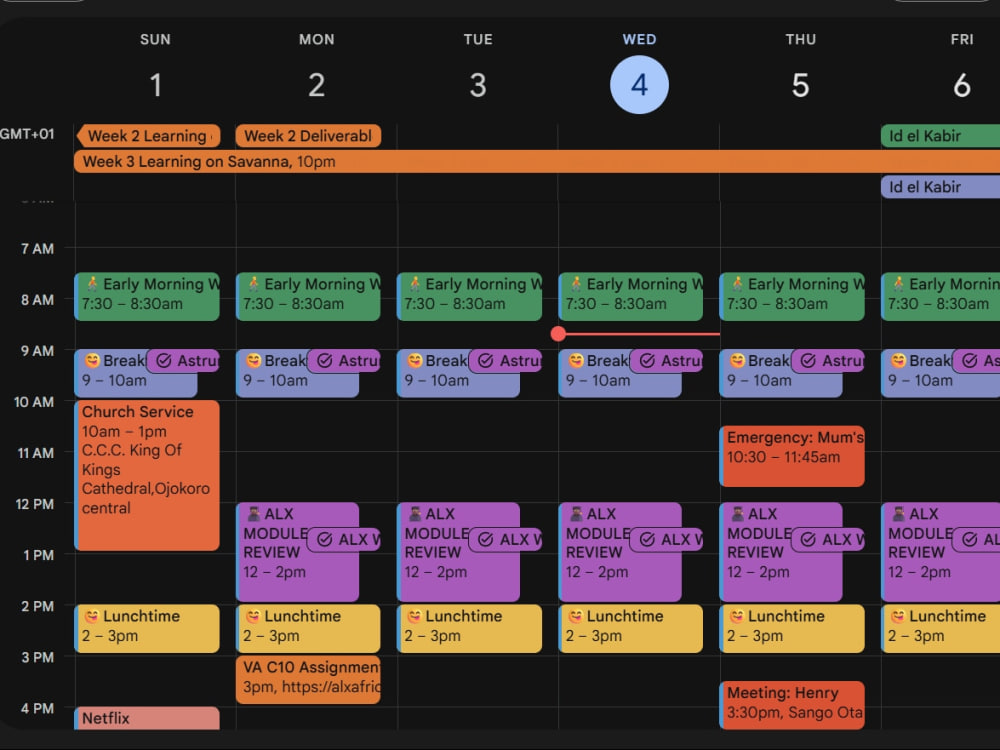Click the red current-time indicator dot
Image resolution: width=1000 pixels, height=750 pixels.
pyautogui.click(x=558, y=334)
